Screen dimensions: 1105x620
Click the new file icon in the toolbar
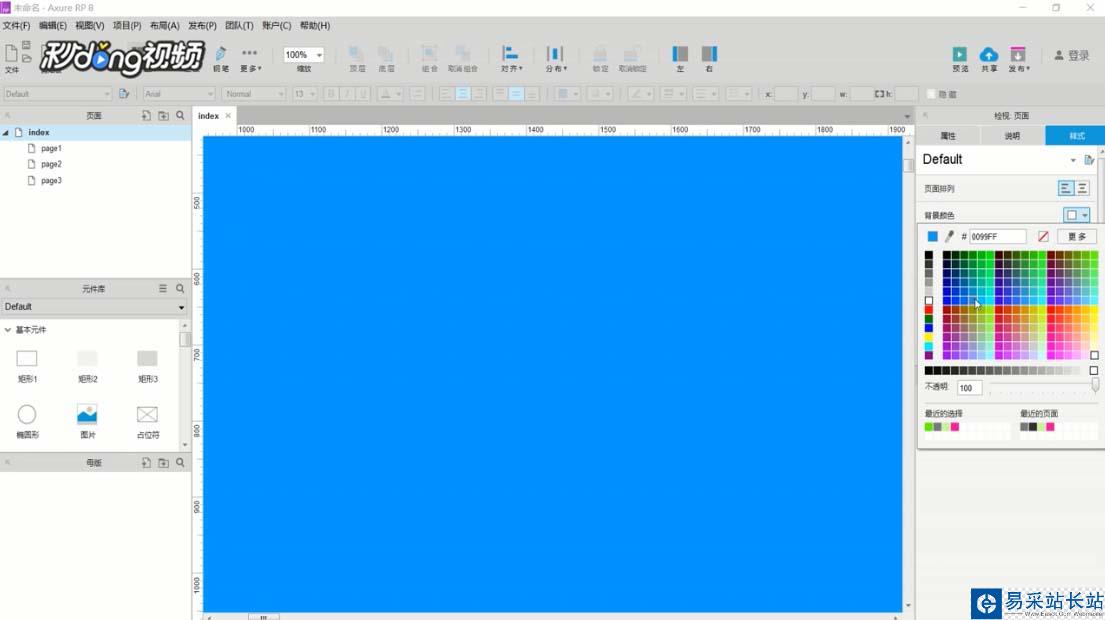pyautogui.click(x=11, y=54)
